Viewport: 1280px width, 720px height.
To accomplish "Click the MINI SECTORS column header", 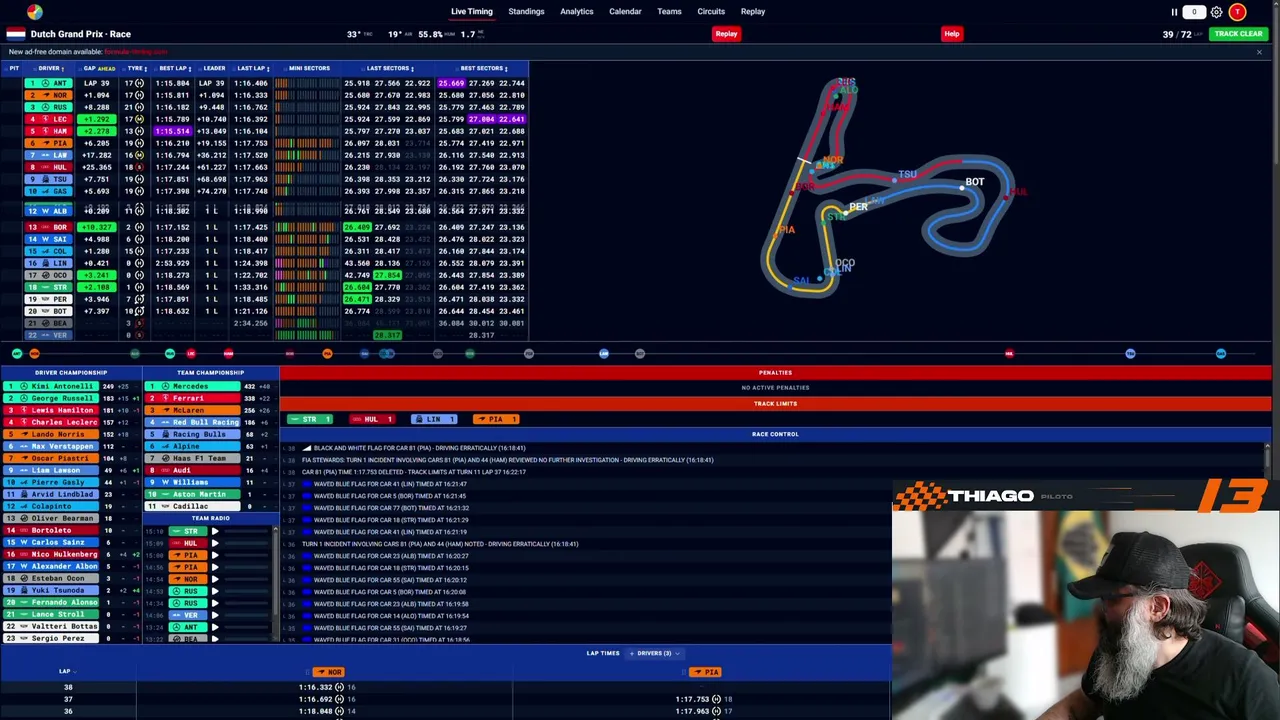I will point(309,68).
